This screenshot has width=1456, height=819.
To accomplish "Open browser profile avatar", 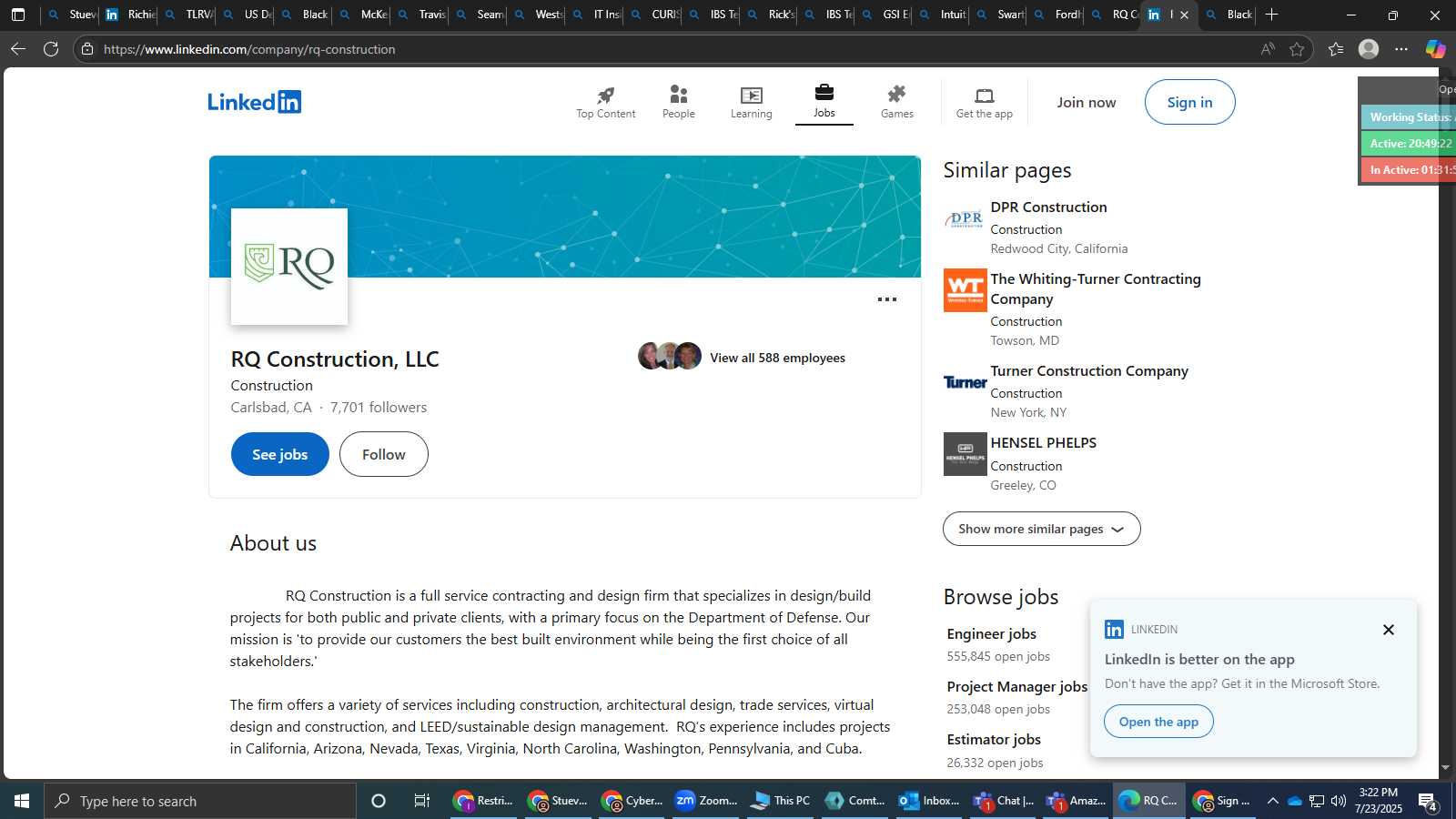I will pos(1369,49).
